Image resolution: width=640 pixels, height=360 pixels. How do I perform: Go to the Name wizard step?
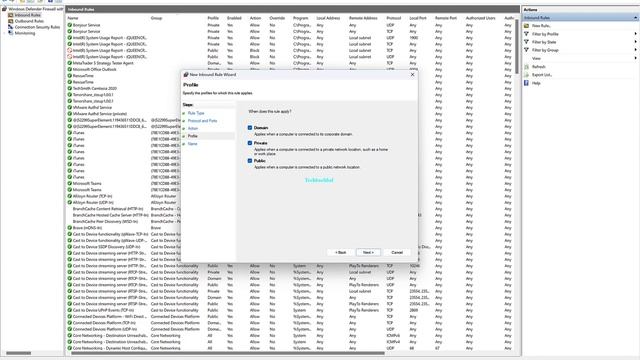[193, 144]
